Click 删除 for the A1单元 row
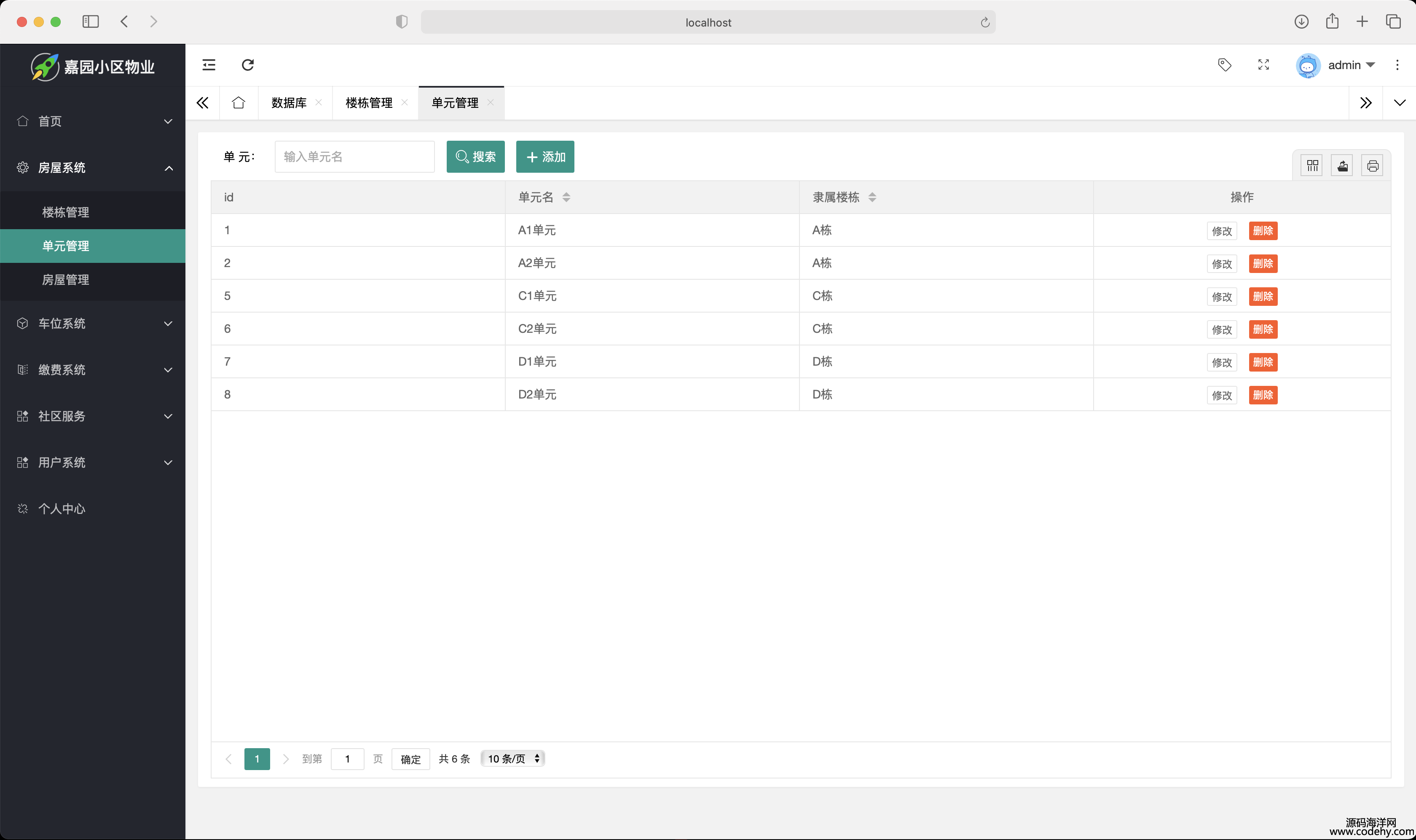Image resolution: width=1416 pixels, height=840 pixels. click(x=1263, y=231)
